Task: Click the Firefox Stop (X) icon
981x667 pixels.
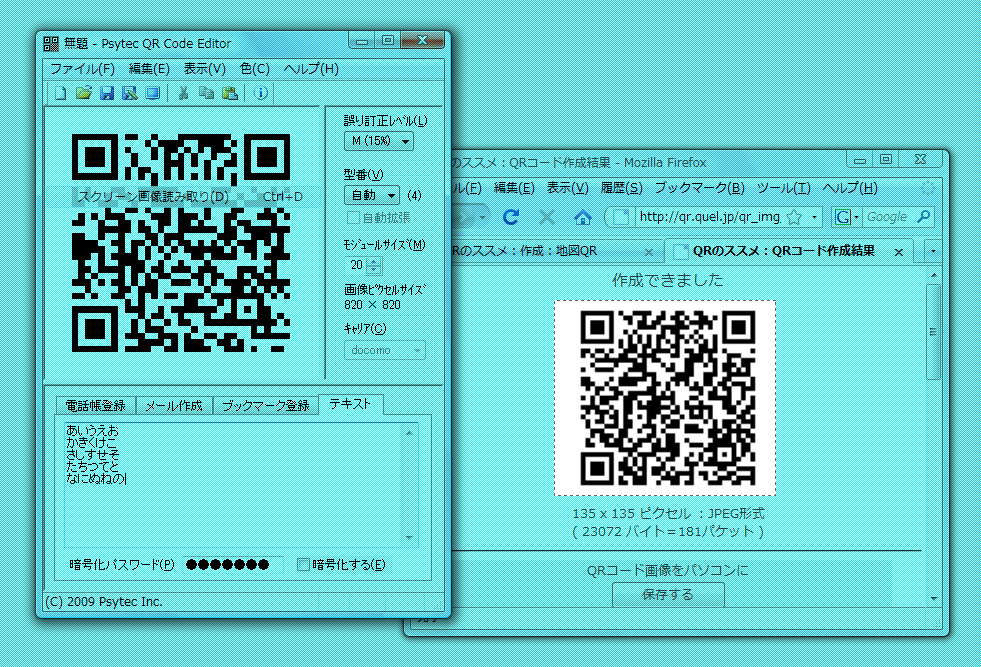Action: 547,216
